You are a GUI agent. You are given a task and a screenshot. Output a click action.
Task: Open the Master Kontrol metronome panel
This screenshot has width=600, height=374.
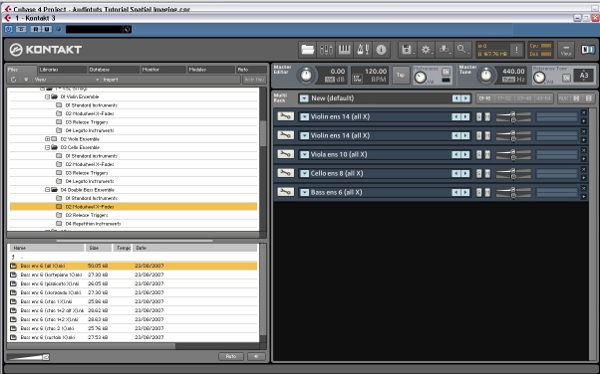363,50
